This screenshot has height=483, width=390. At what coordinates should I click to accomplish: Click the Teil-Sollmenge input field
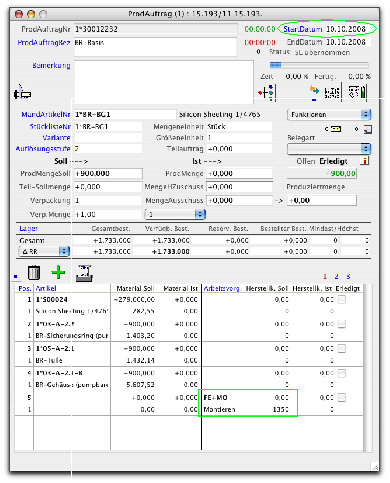click(x=108, y=187)
